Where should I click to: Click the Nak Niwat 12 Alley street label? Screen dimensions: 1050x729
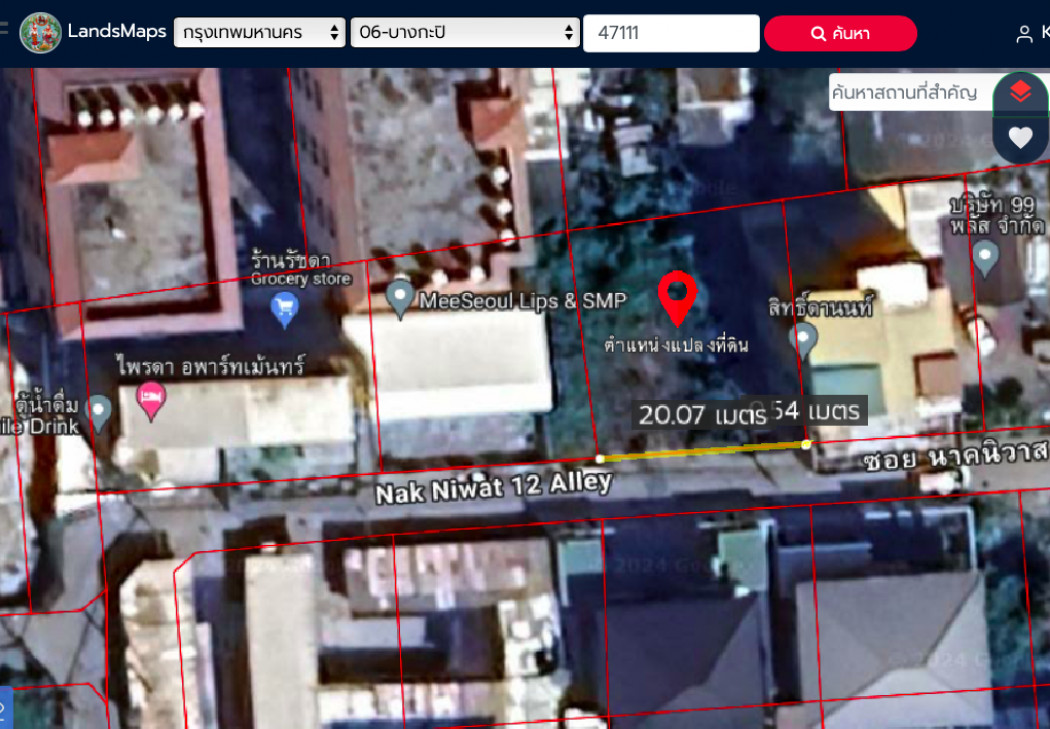493,489
